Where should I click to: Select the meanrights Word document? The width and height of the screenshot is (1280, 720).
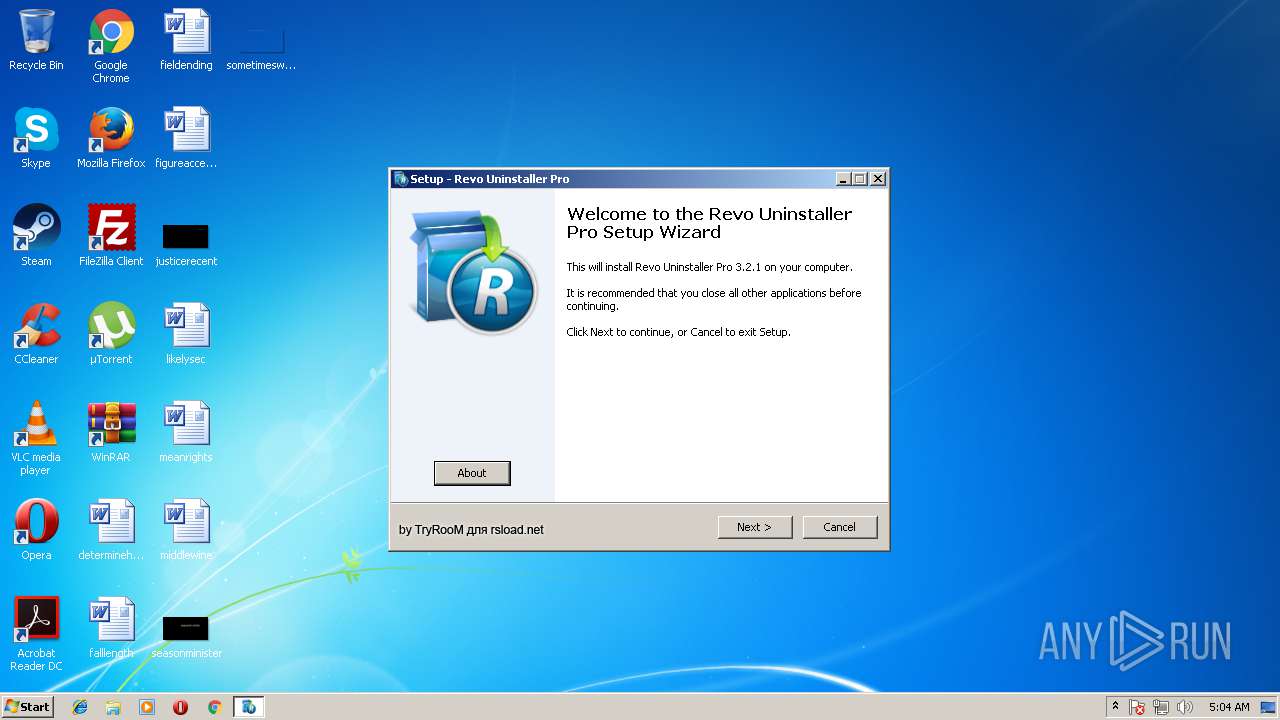[186, 432]
